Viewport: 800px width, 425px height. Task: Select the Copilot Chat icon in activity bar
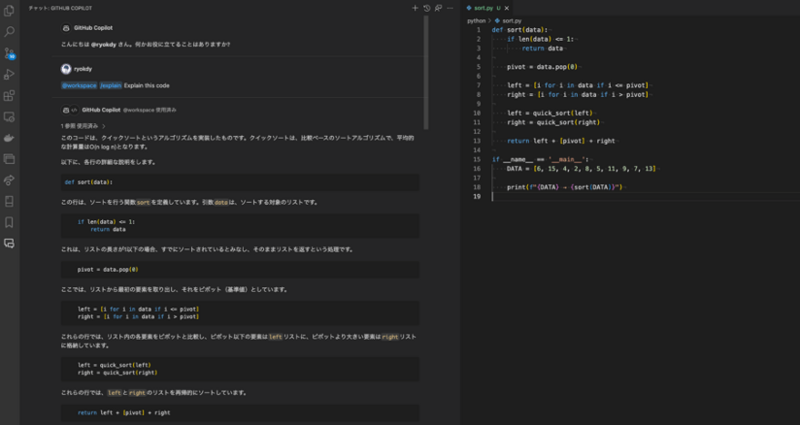[10, 243]
